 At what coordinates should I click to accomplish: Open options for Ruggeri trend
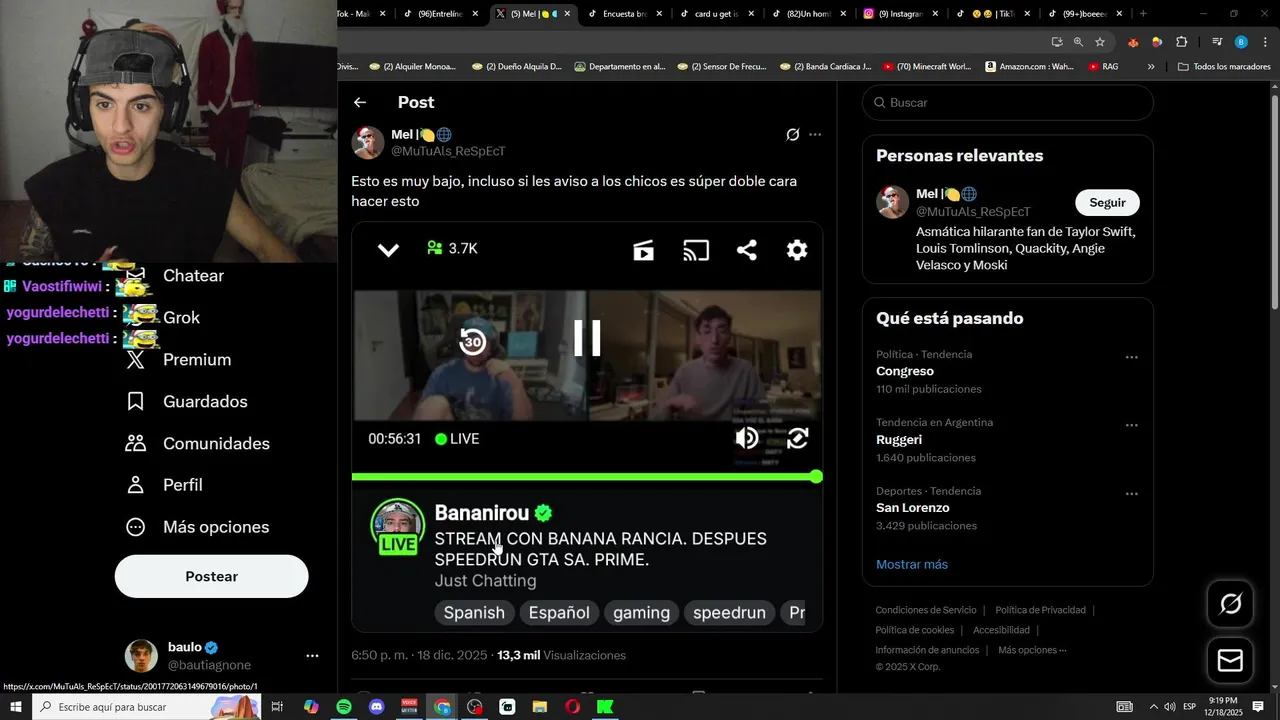pyautogui.click(x=1132, y=425)
